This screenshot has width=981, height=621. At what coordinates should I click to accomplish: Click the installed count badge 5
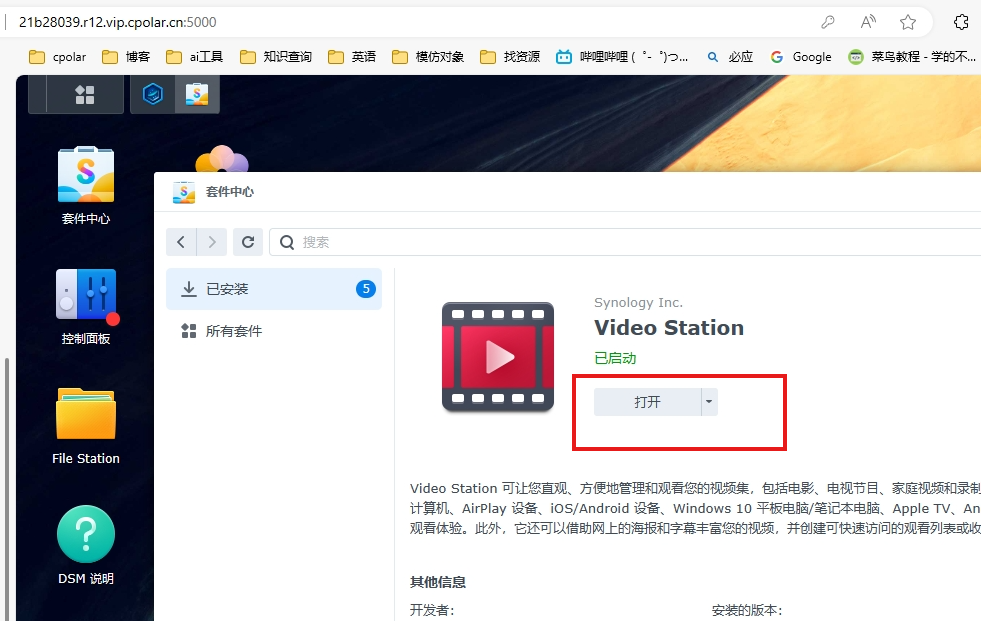(366, 289)
